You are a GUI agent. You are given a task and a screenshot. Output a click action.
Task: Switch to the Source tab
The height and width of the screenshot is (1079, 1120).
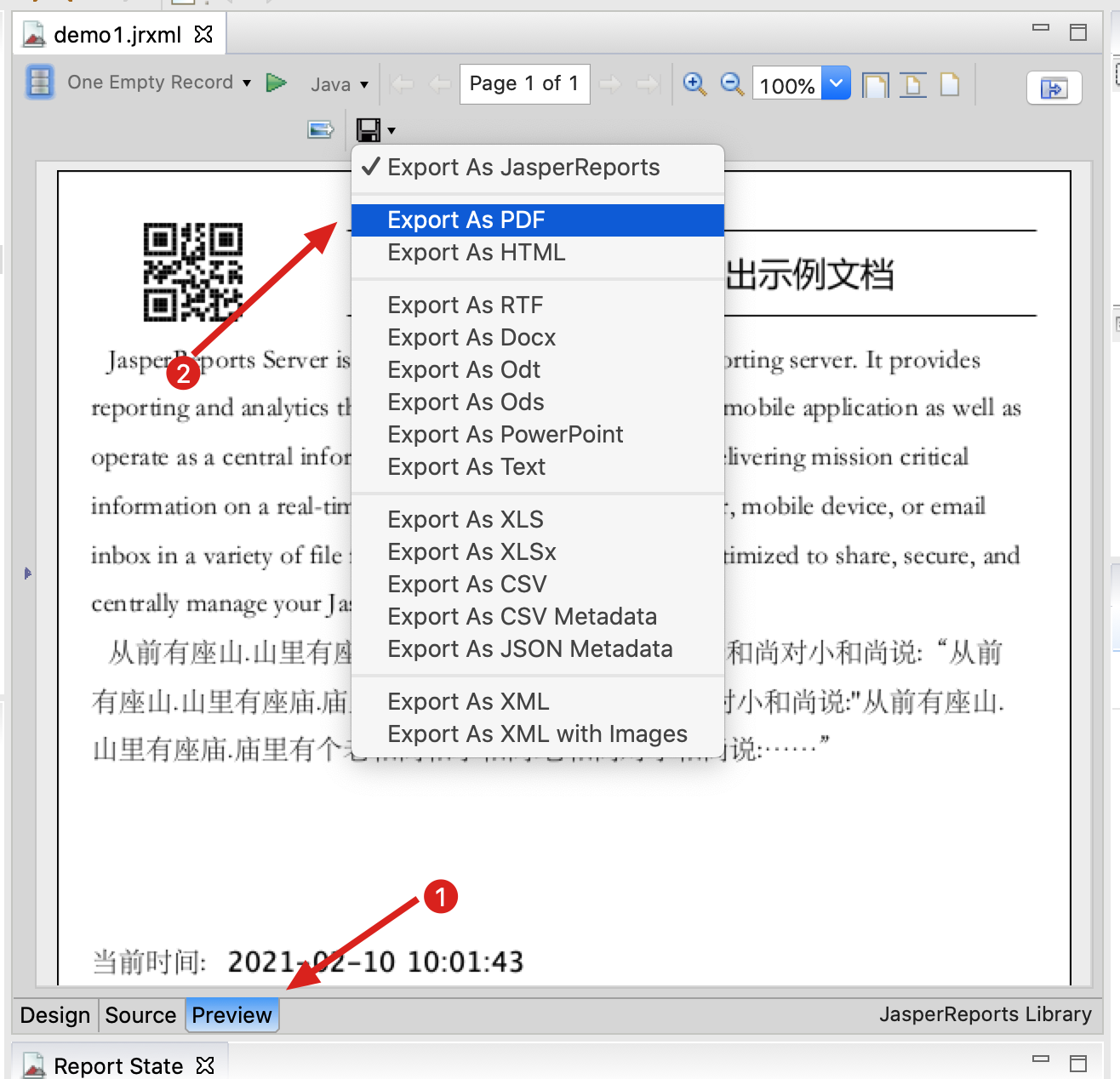coord(140,1015)
